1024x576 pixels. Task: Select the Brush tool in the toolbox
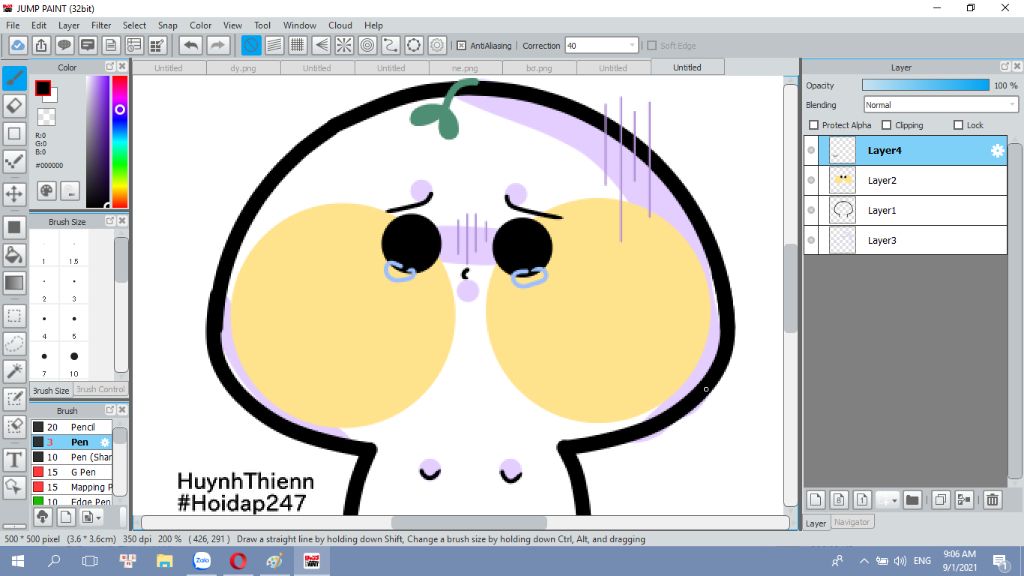click(14, 78)
